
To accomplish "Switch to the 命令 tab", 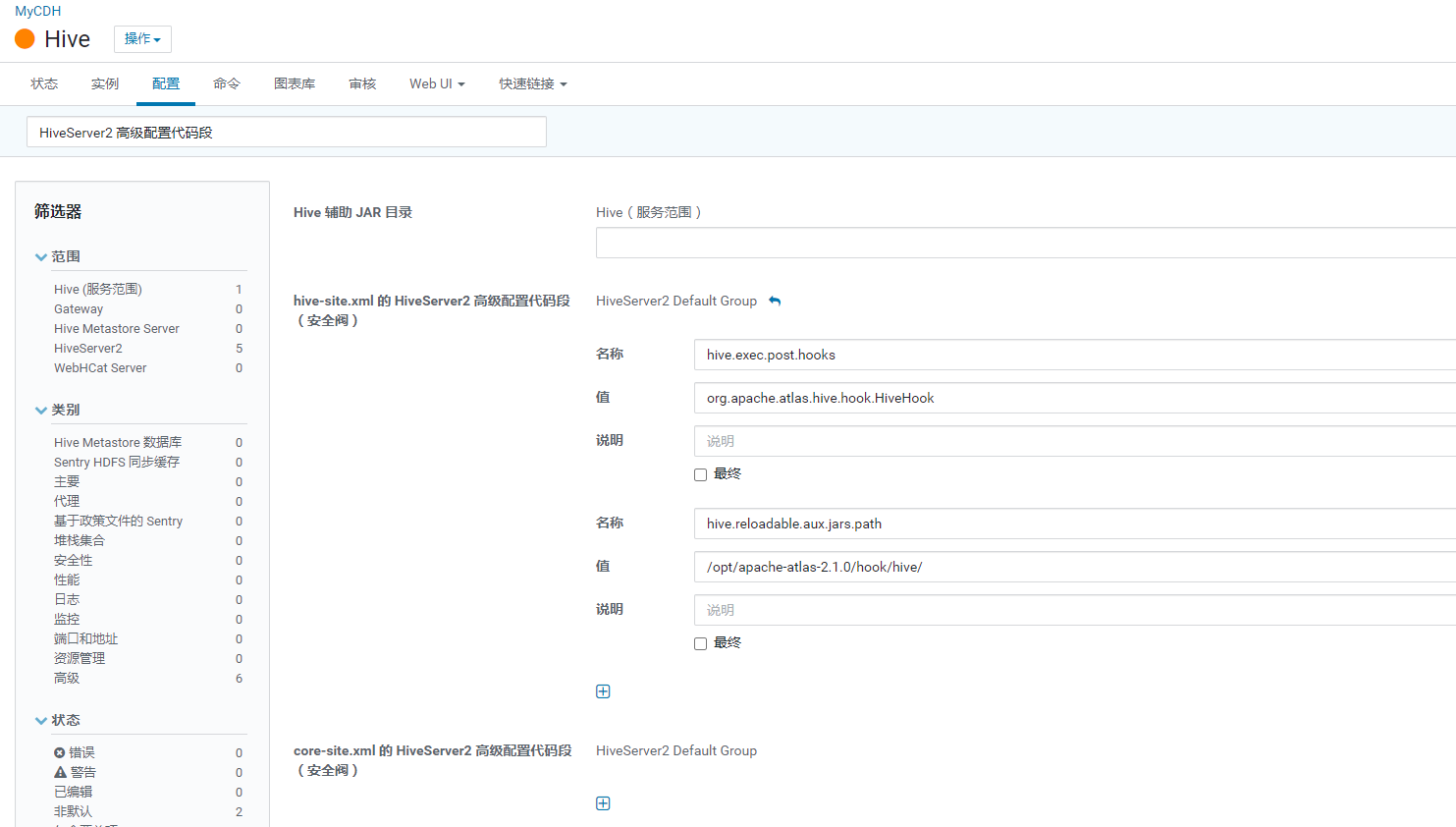I will point(227,83).
